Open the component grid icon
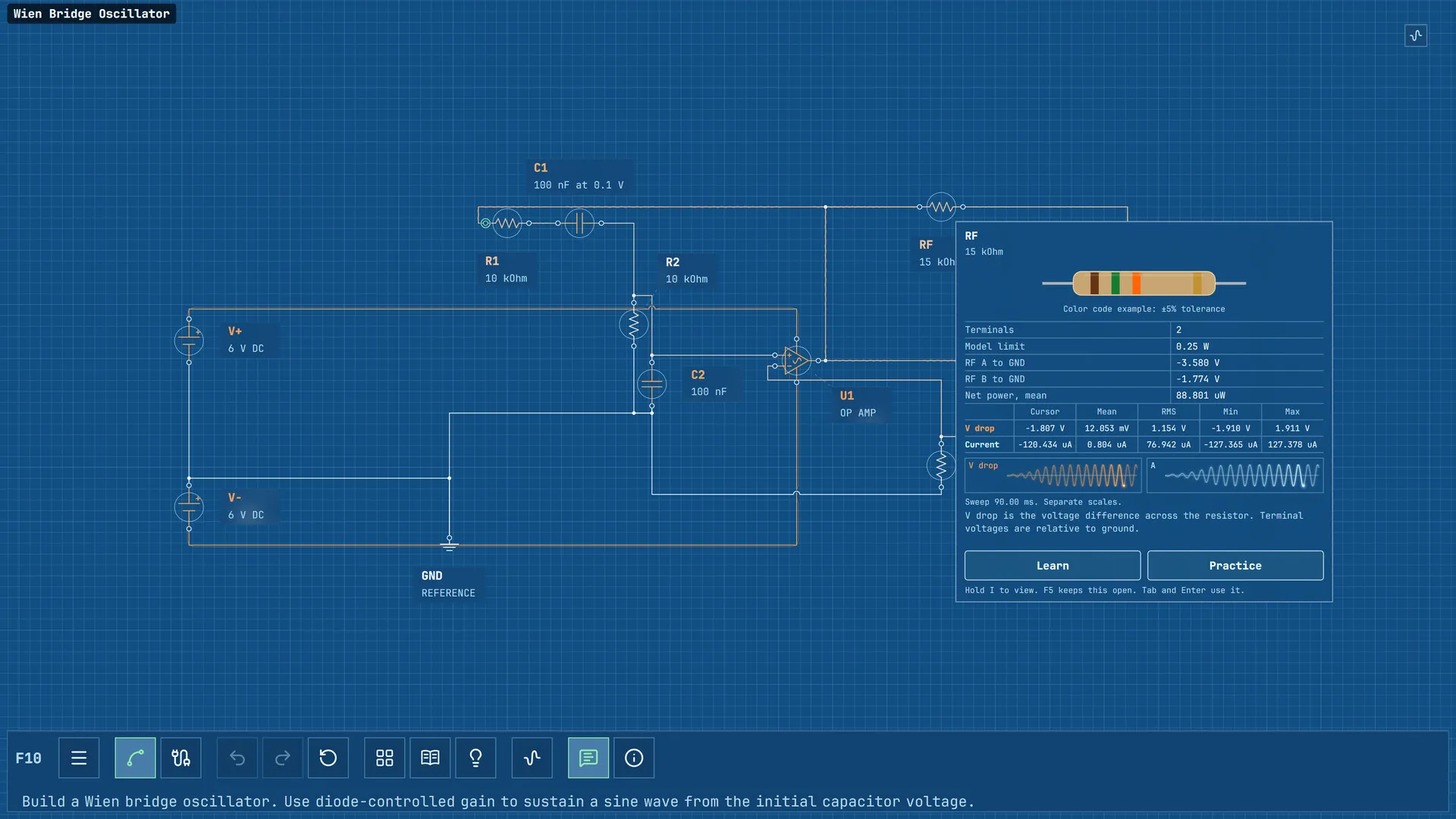Screen dimensions: 1456x819 [384, 758]
